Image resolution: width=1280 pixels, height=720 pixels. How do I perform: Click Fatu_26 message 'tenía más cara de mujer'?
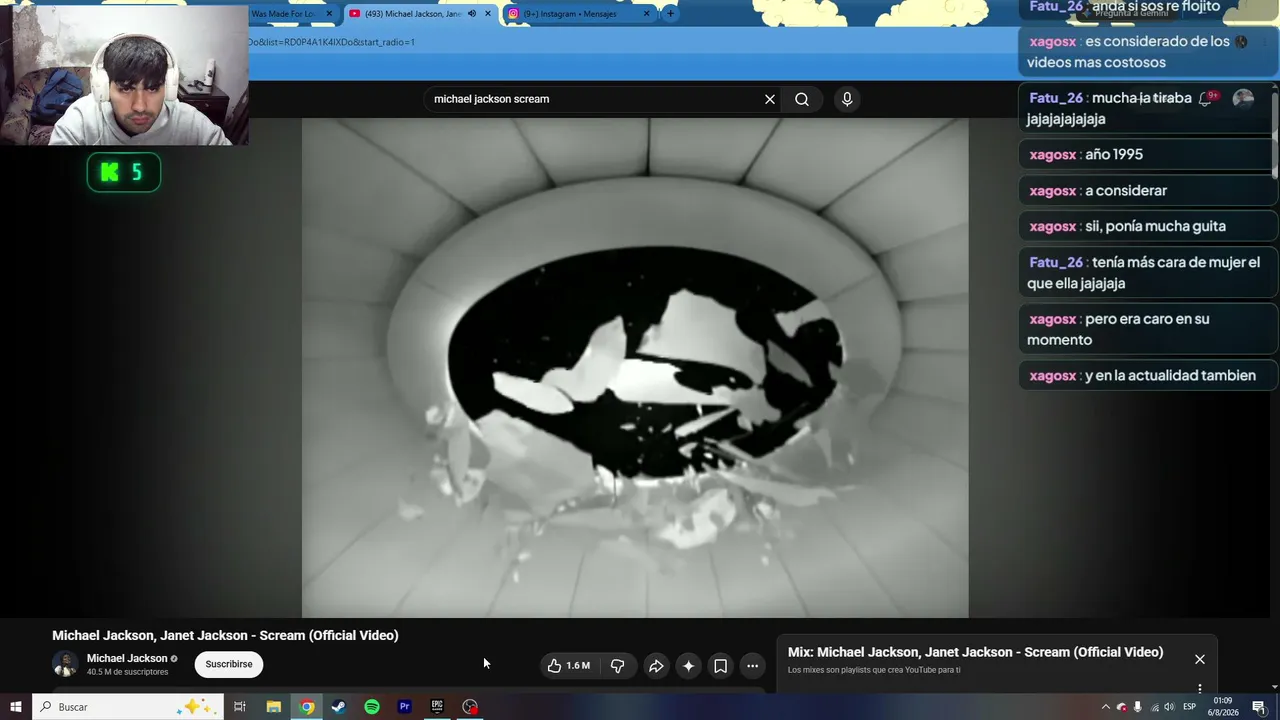click(x=1147, y=273)
